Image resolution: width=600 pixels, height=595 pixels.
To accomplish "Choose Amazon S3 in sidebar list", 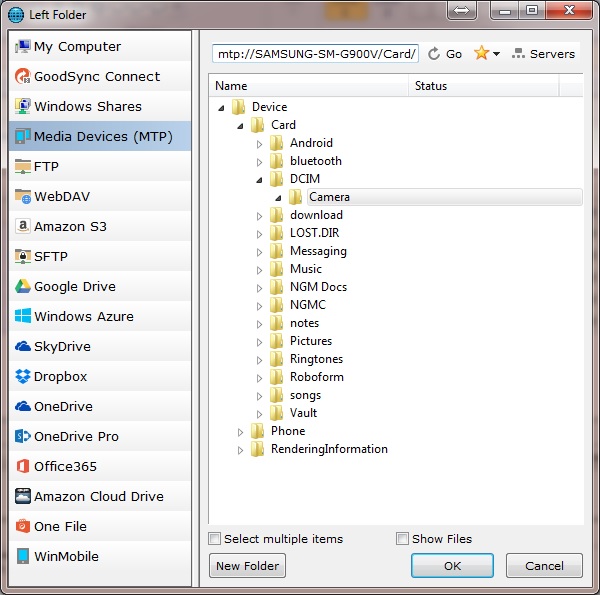I will coord(100,226).
